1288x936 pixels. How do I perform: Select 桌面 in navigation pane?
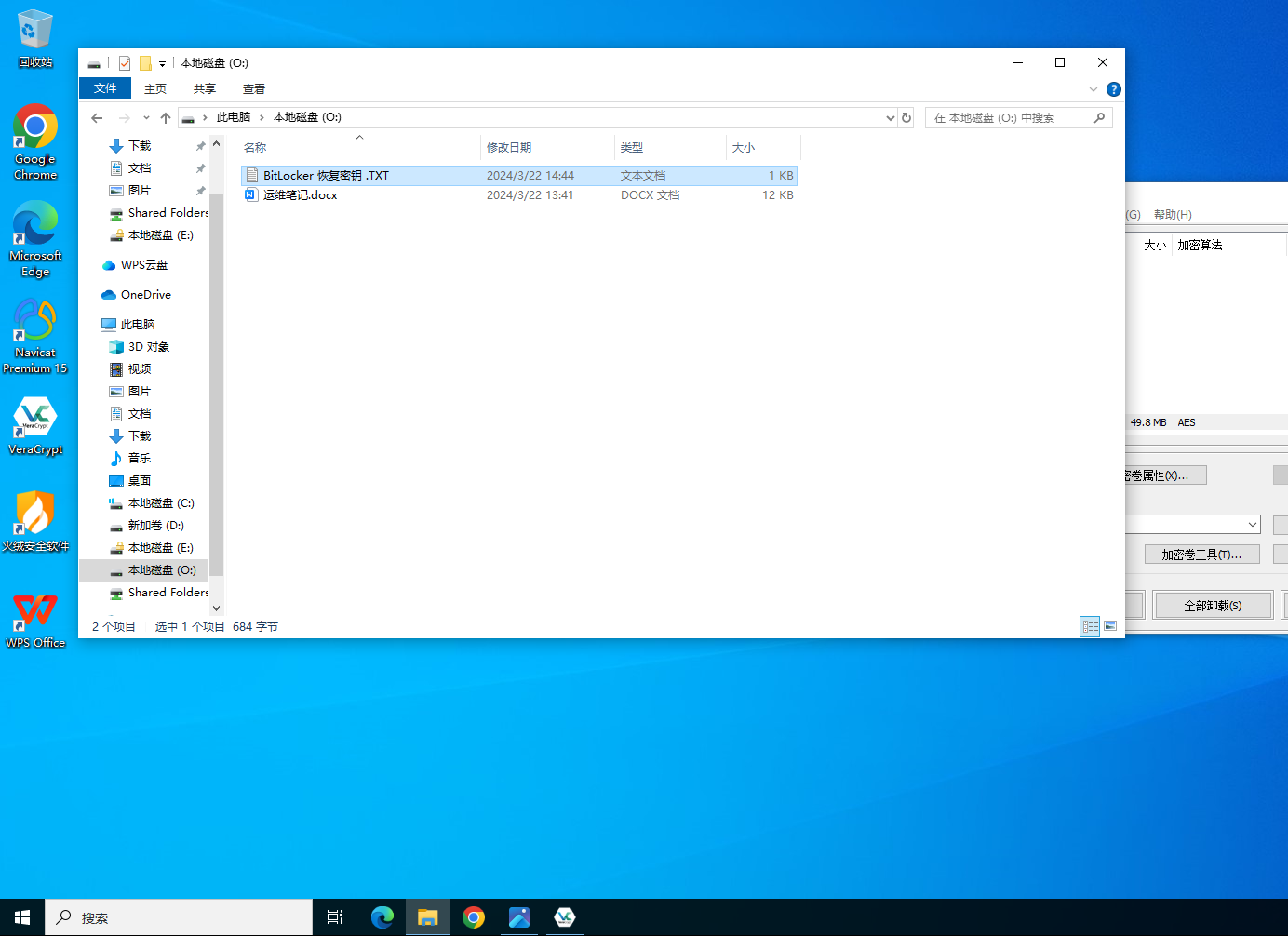(140, 481)
